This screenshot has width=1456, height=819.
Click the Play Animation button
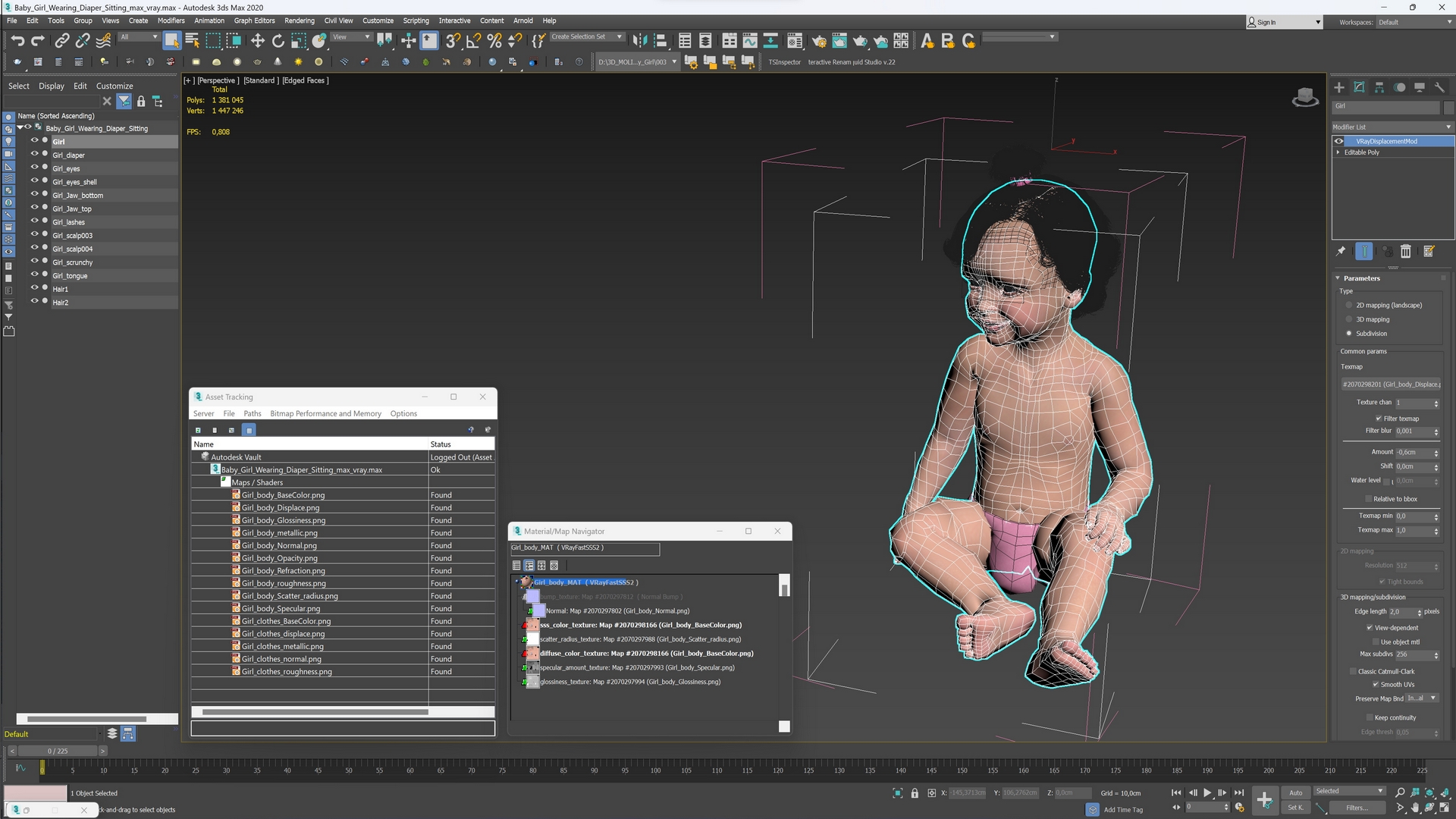(x=1207, y=792)
